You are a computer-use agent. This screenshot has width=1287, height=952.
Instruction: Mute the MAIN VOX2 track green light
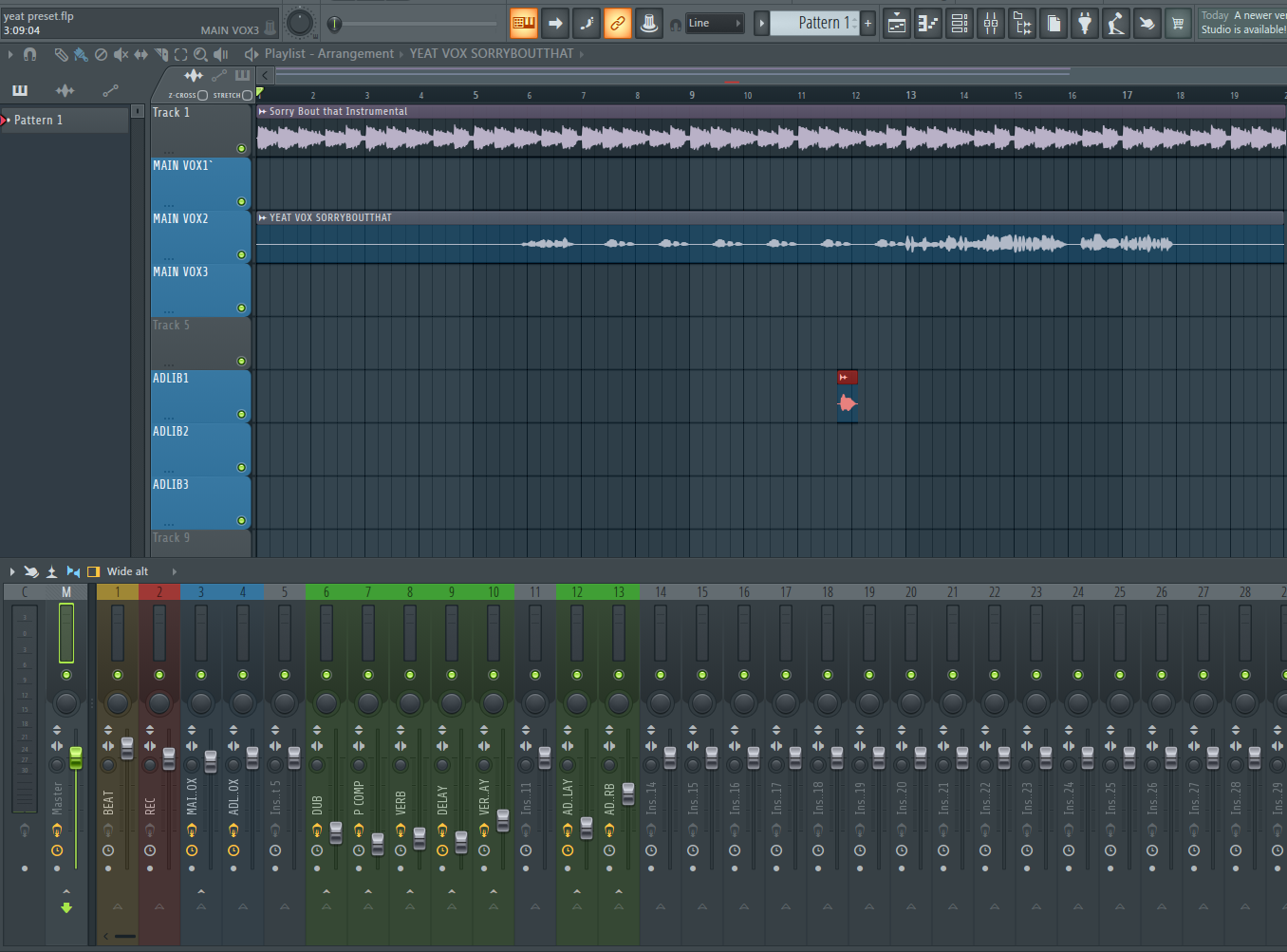click(x=241, y=254)
